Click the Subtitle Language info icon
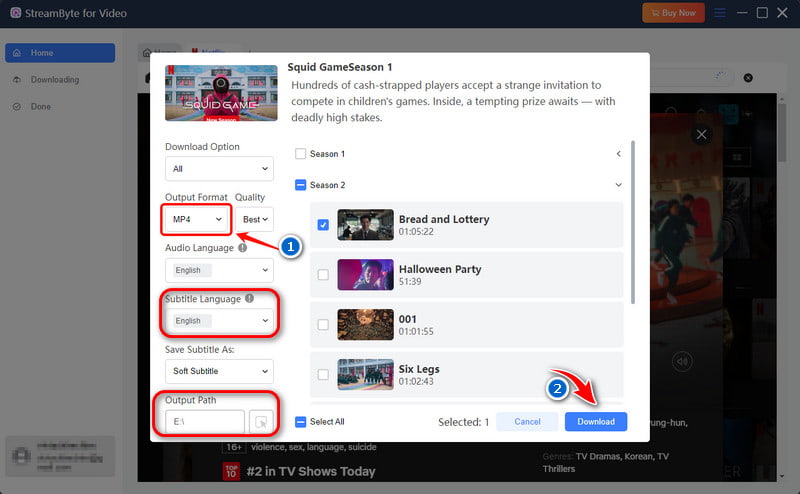 (249, 299)
